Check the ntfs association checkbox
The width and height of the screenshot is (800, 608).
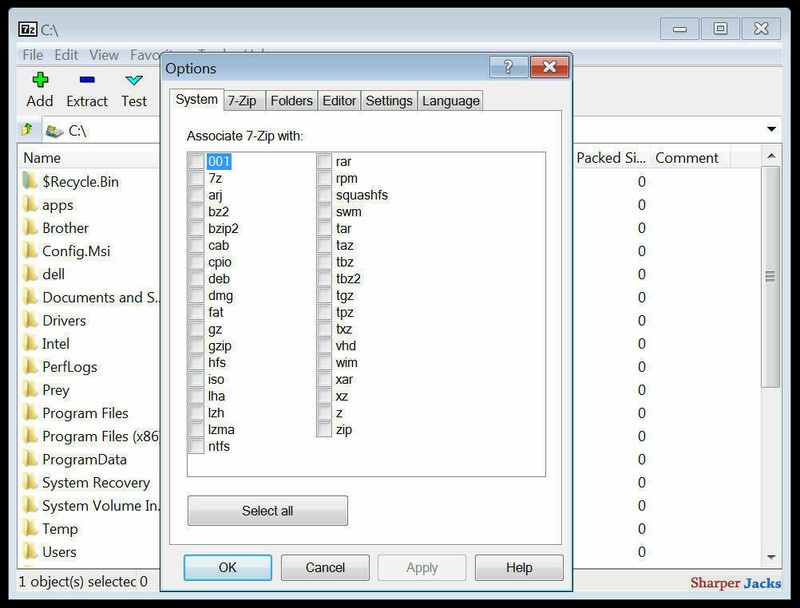196,446
